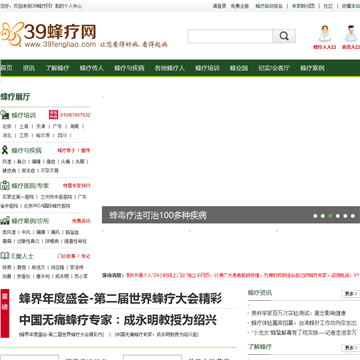Select the fifth banner carousel dot
The image size is (360, 360).
pyautogui.click(x=346, y=216)
